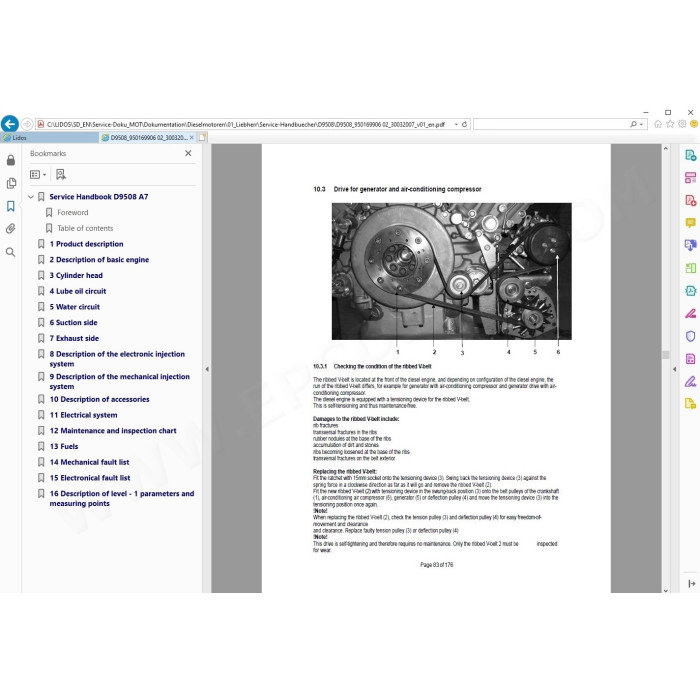Collapse the Service Handbook D9508 A7 tree

tap(31, 196)
